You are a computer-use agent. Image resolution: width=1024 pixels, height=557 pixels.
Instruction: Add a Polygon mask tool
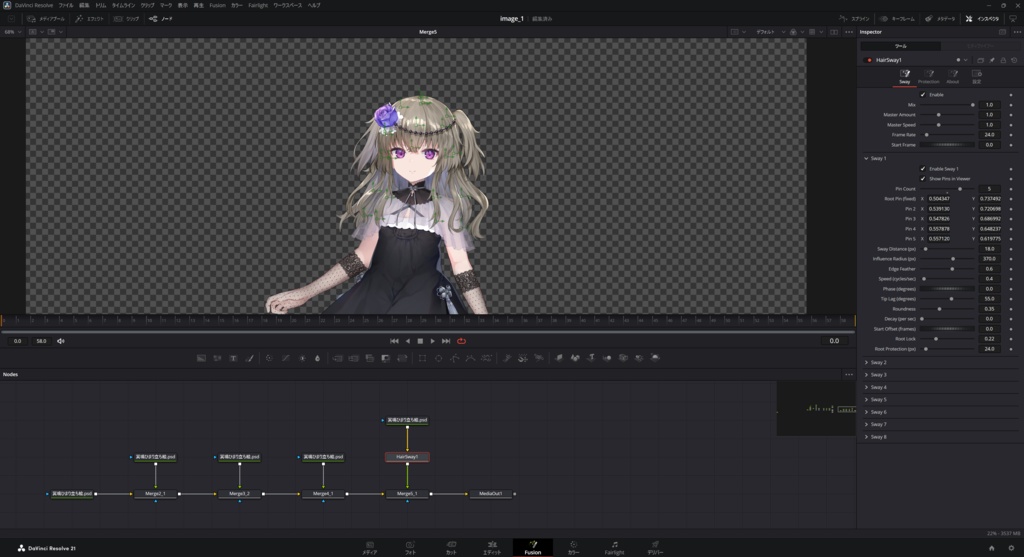(x=455, y=358)
